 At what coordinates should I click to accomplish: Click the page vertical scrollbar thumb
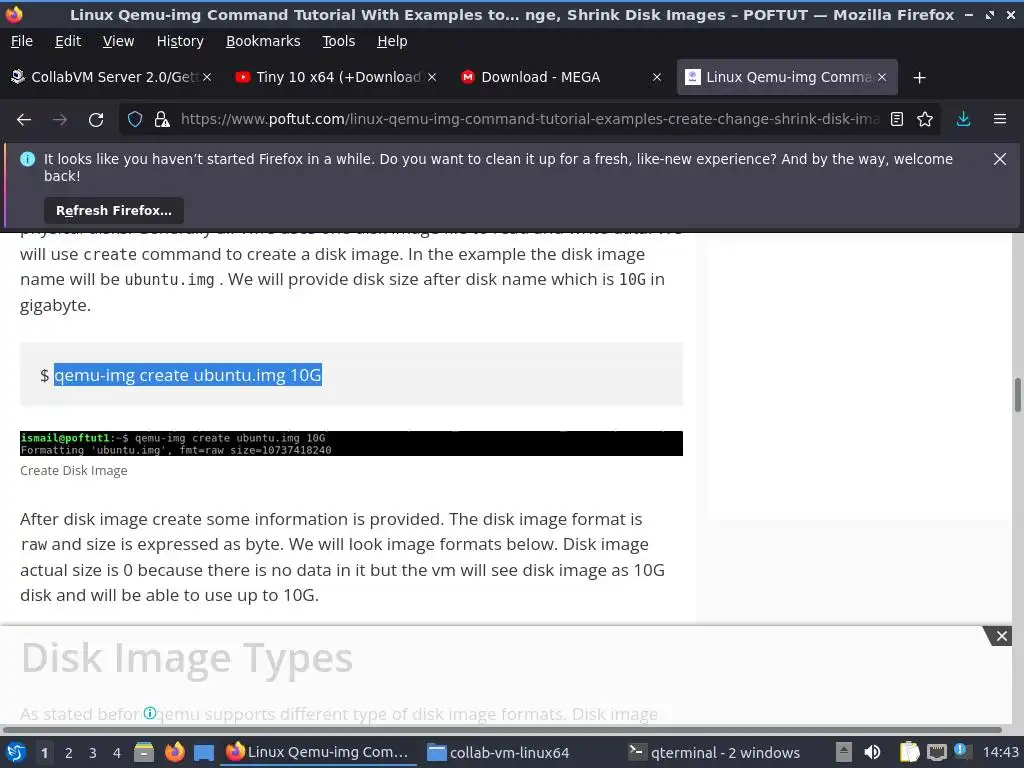pyautogui.click(x=1017, y=394)
